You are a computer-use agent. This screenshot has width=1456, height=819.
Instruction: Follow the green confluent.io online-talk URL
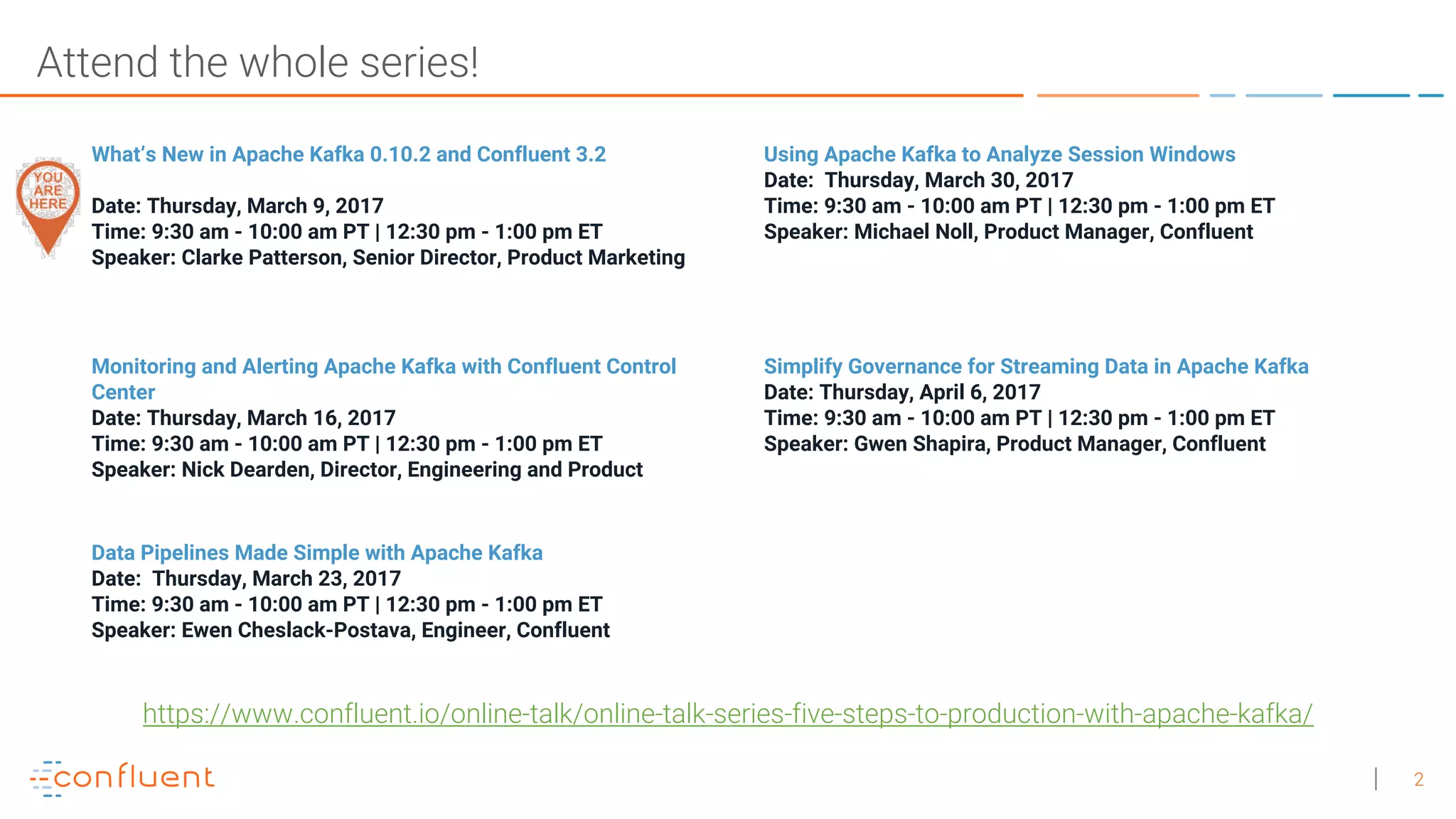tap(727, 714)
